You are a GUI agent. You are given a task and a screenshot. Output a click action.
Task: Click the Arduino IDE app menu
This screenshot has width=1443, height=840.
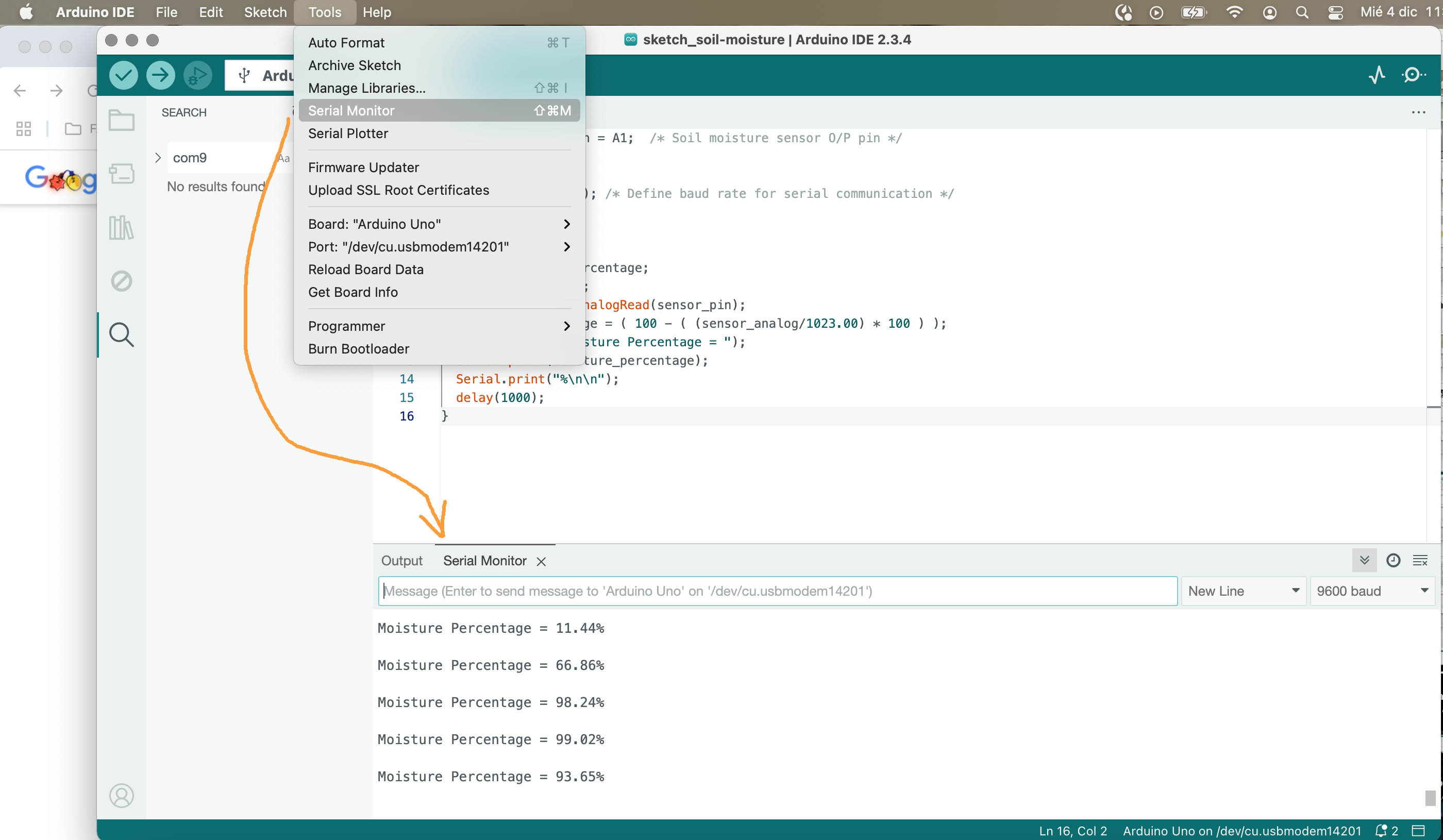click(x=95, y=12)
